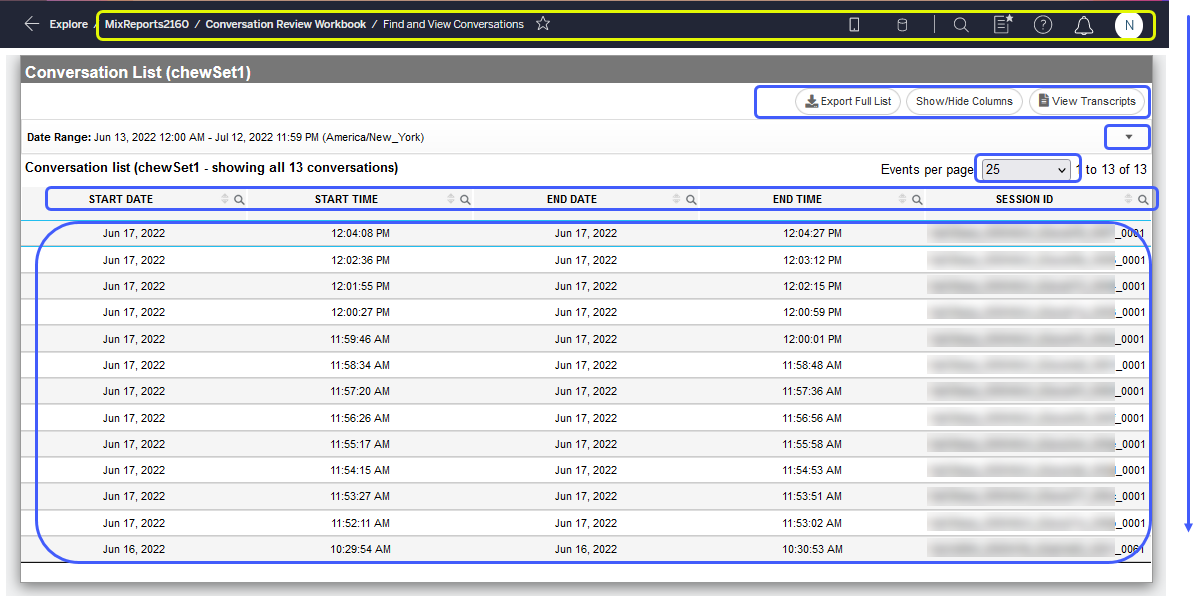Click the database icon in the top bar

901,25
